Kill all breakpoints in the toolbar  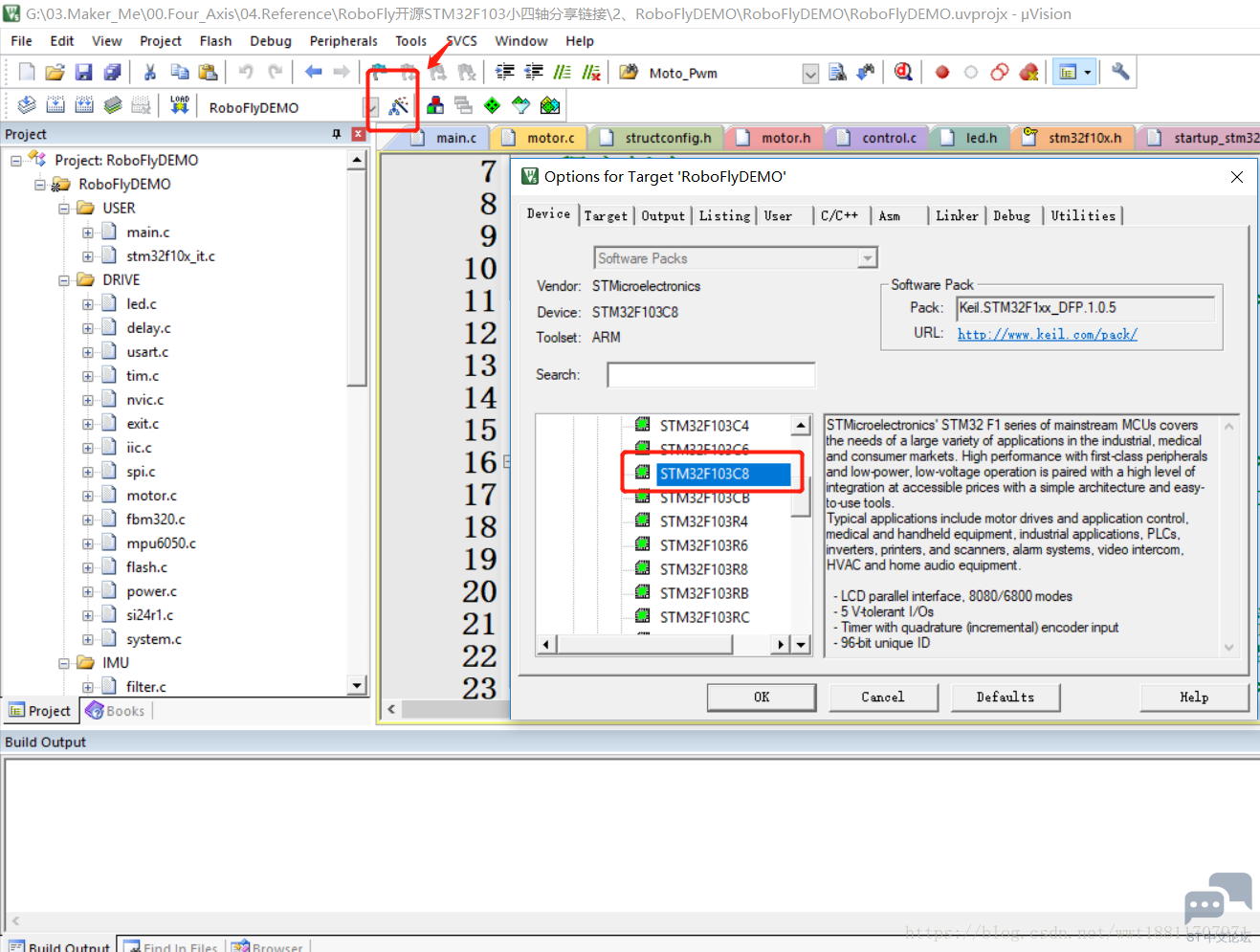[1028, 72]
